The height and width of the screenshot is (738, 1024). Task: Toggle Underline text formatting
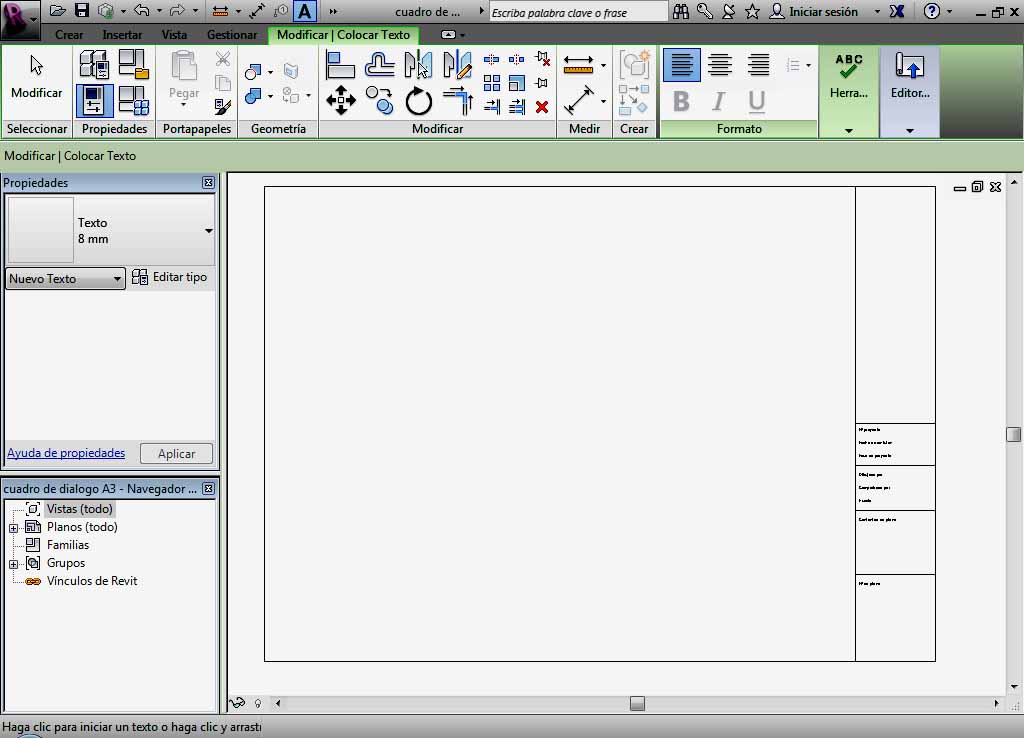756,101
